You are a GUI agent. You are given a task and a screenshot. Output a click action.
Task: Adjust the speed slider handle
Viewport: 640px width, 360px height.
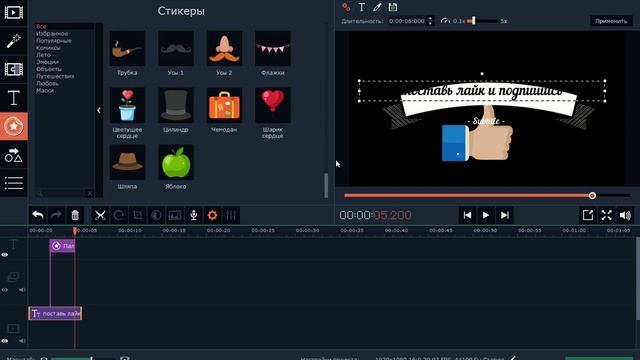(473, 20)
